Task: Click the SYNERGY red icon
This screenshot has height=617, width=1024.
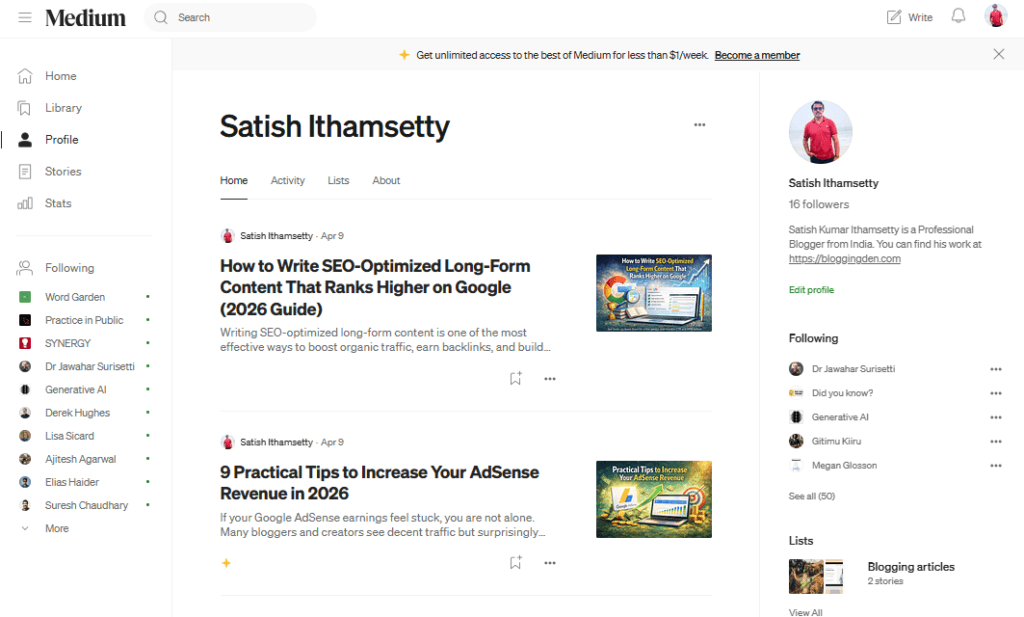Action: pos(25,343)
